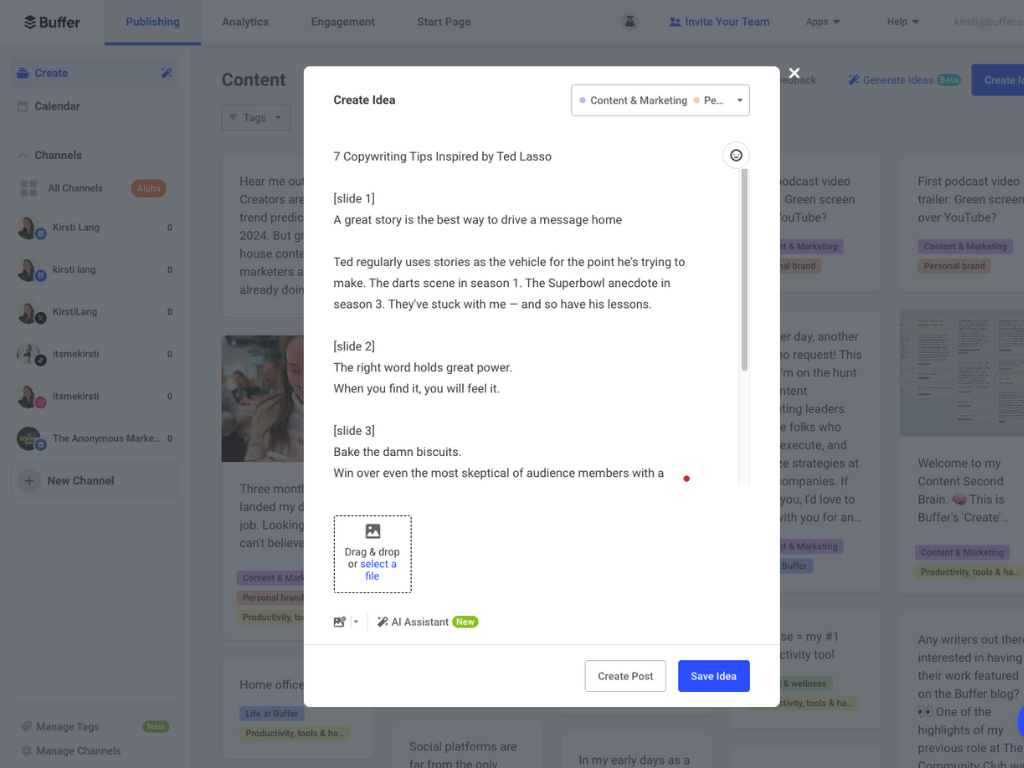
Task: Click the spreadsheet thumbnail on the right card
Action: pos(962,373)
